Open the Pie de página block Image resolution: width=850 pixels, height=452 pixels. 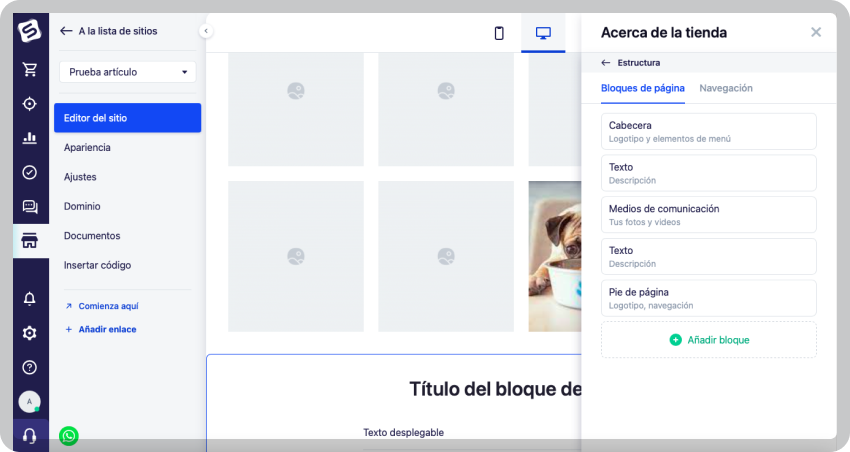point(709,298)
